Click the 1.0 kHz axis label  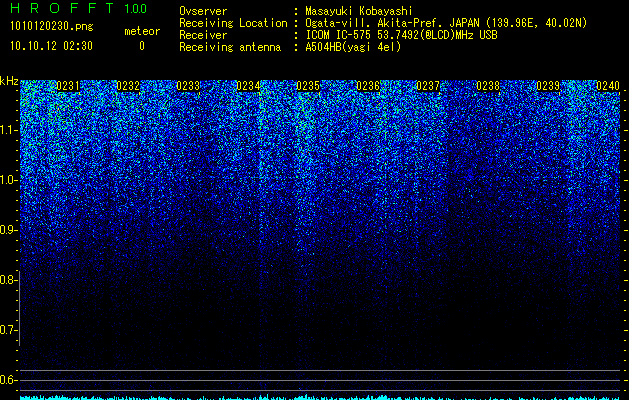8,180
